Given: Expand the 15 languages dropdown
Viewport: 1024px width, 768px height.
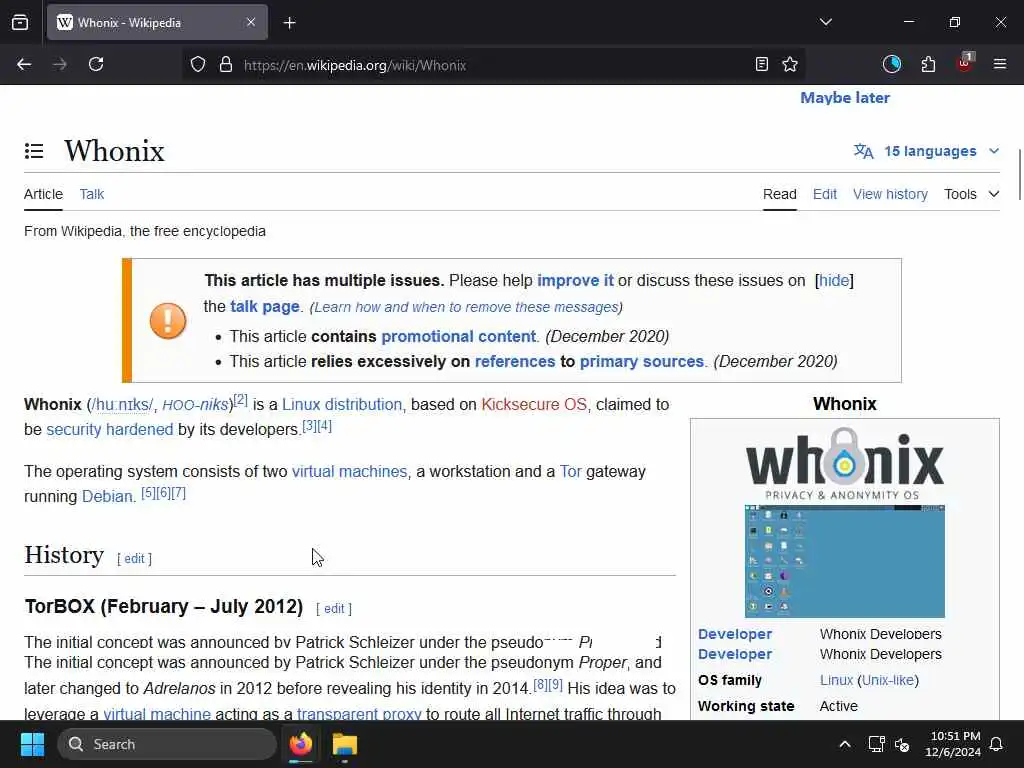Looking at the screenshot, I should click(x=927, y=152).
